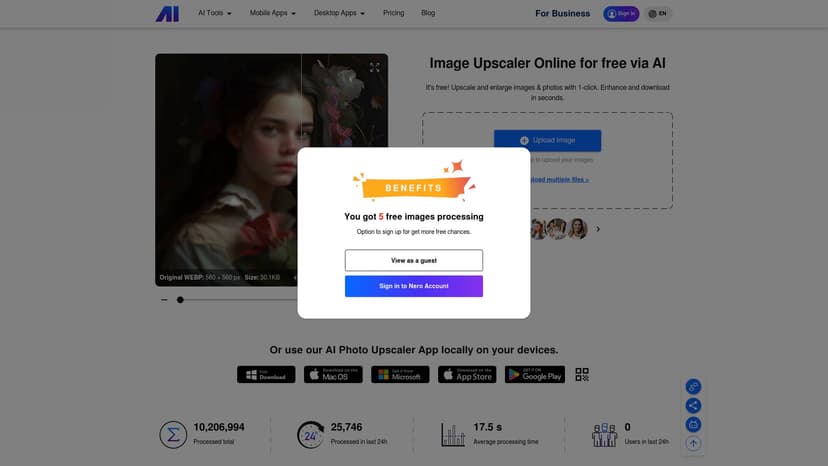Click the 'Image Upscaler Online for free via AI' heading
Viewport: 828px width, 466px height.
(x=547, y=63)
